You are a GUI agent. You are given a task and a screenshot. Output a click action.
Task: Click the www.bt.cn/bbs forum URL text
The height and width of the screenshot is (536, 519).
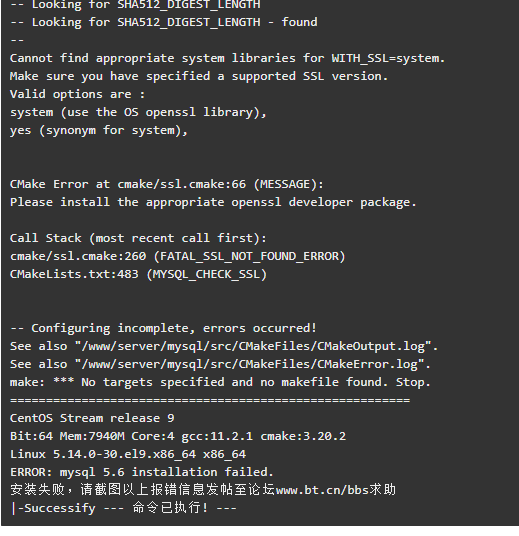[322, 490]
